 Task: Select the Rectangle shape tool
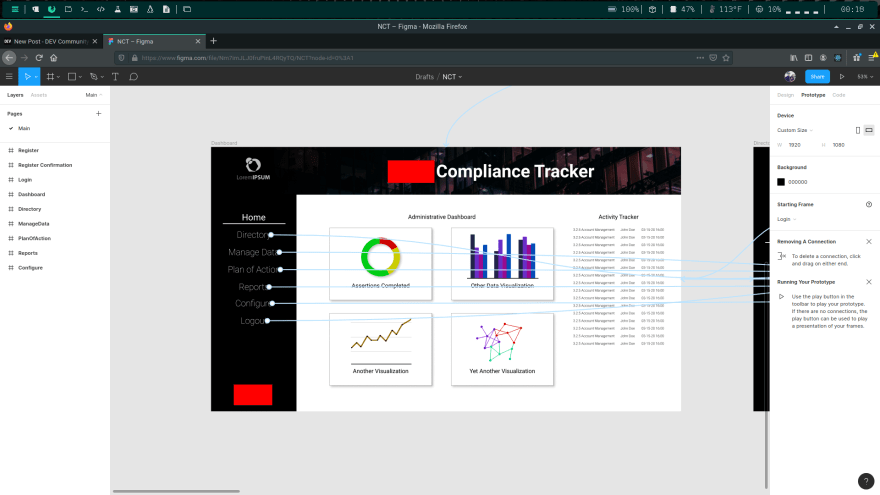[x=72, y=76]
